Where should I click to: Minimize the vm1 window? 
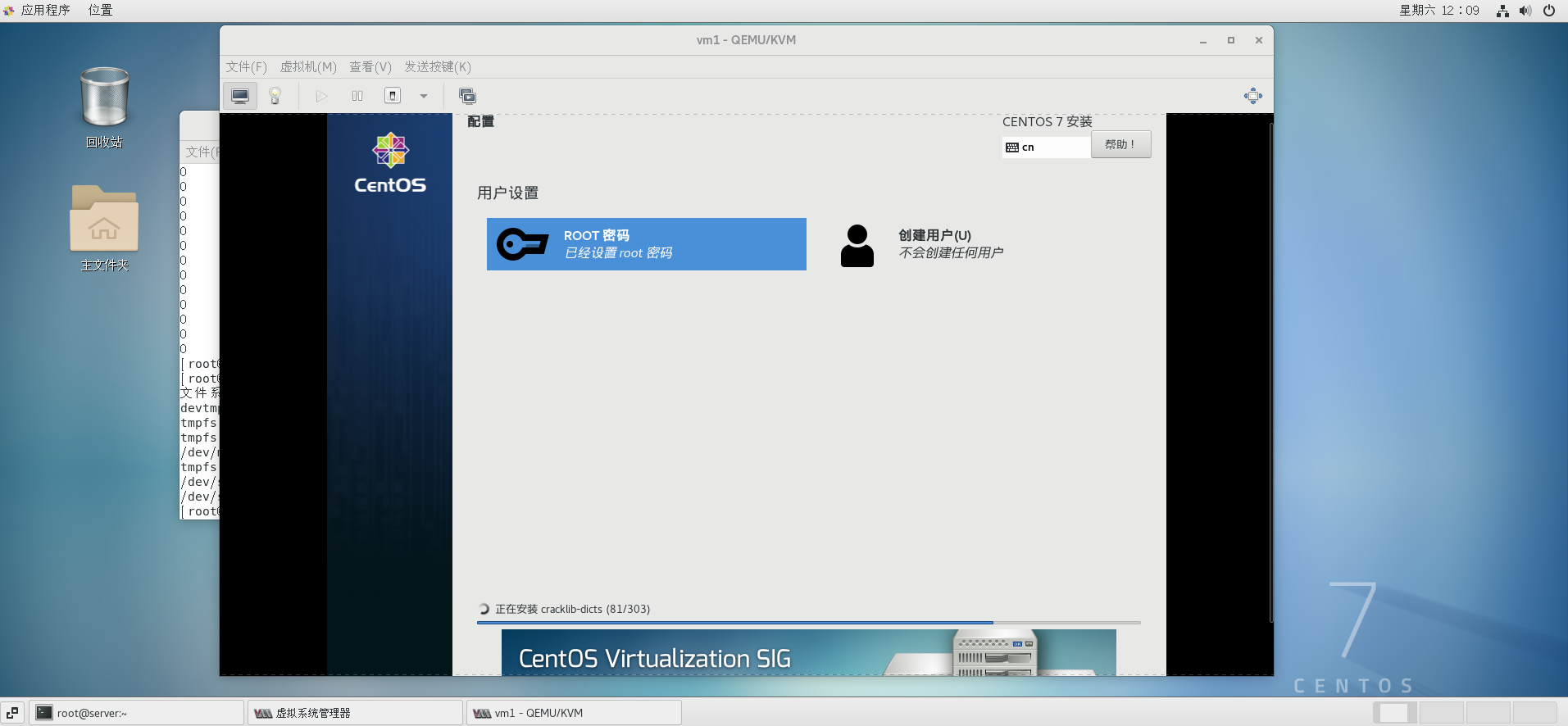coord(1203,40)
